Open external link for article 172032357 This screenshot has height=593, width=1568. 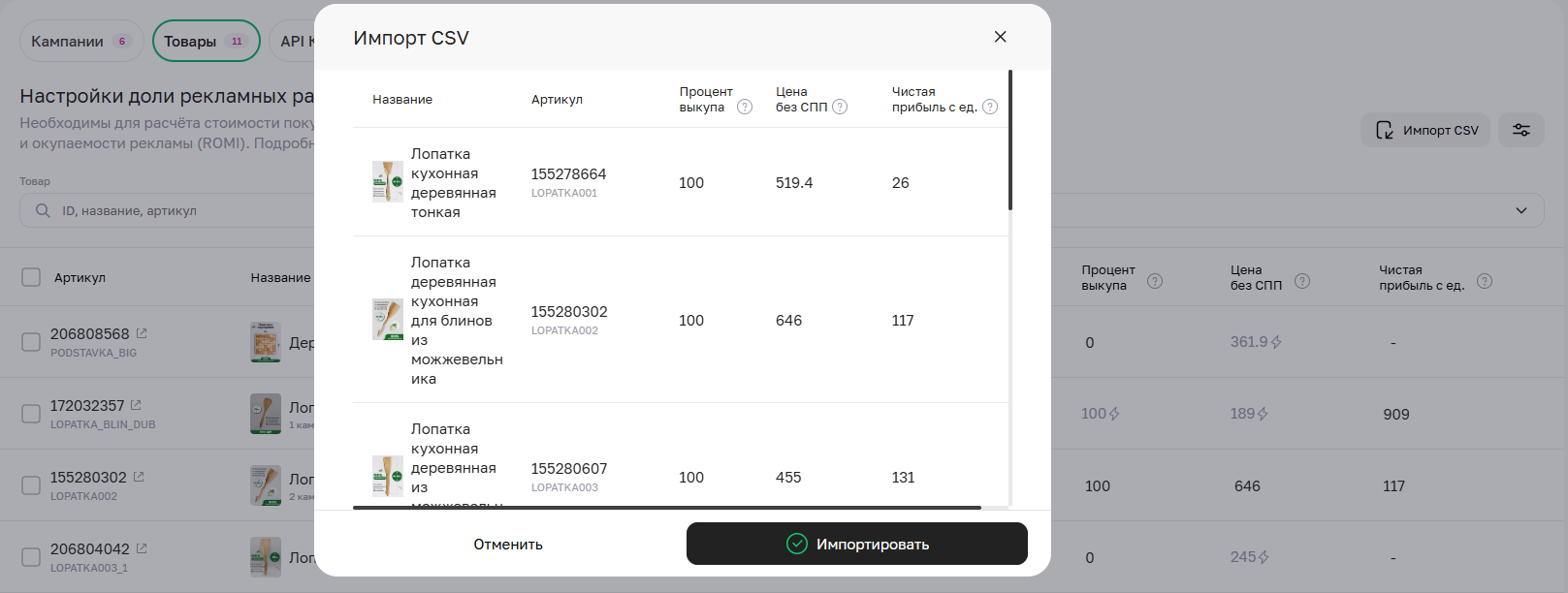pyautogui.click(x=136, y=405)
